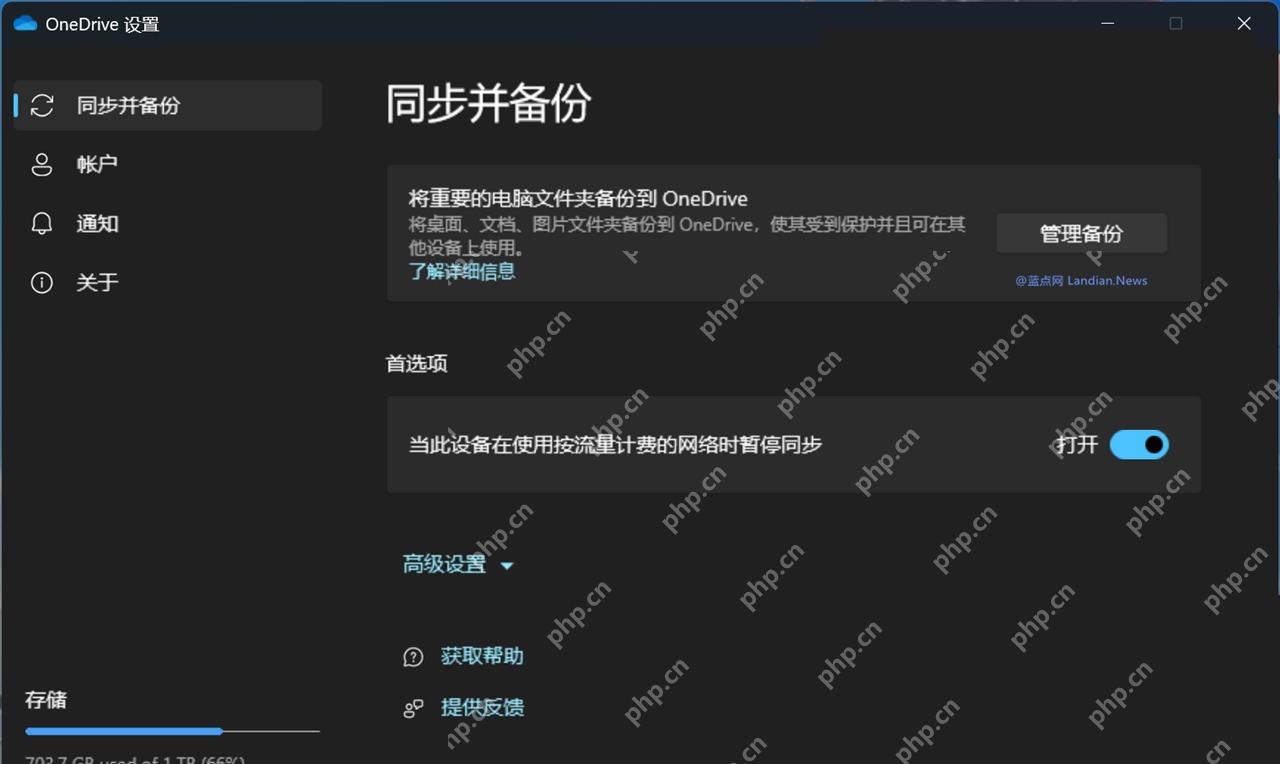
Task: Expand the 高级设置 section
Action: click(458, 565)
